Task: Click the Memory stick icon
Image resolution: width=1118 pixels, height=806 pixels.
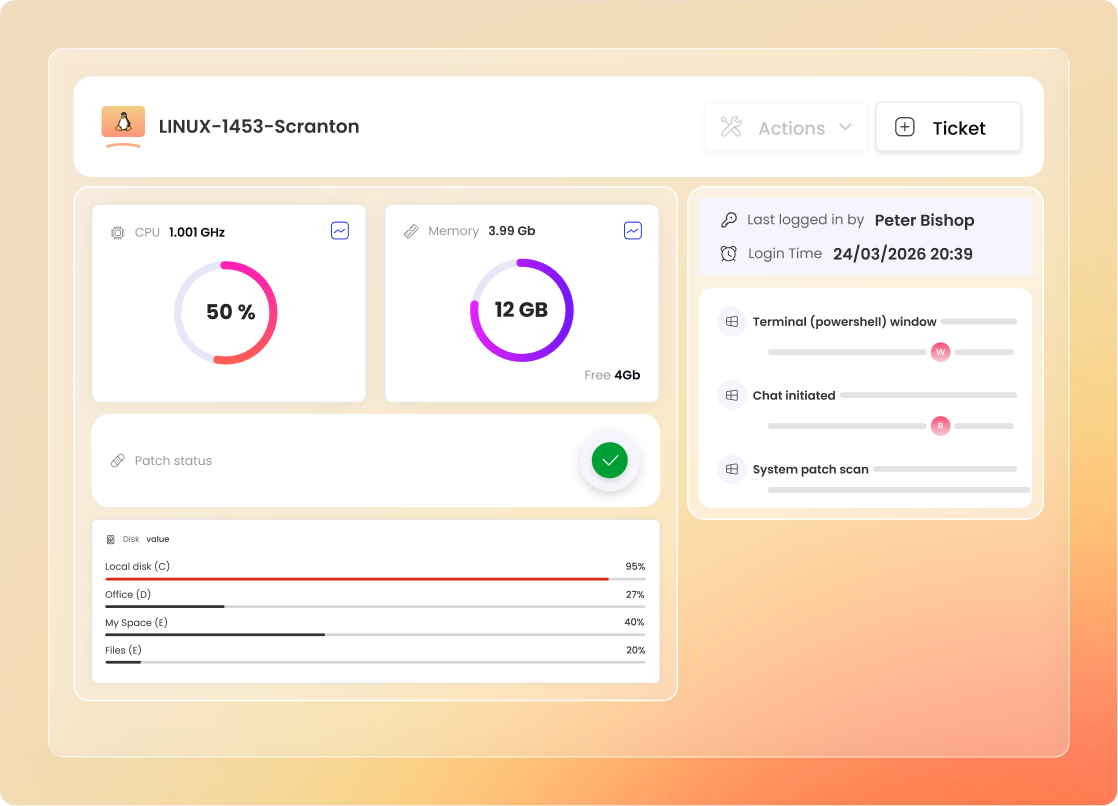Action: [410, 230]
